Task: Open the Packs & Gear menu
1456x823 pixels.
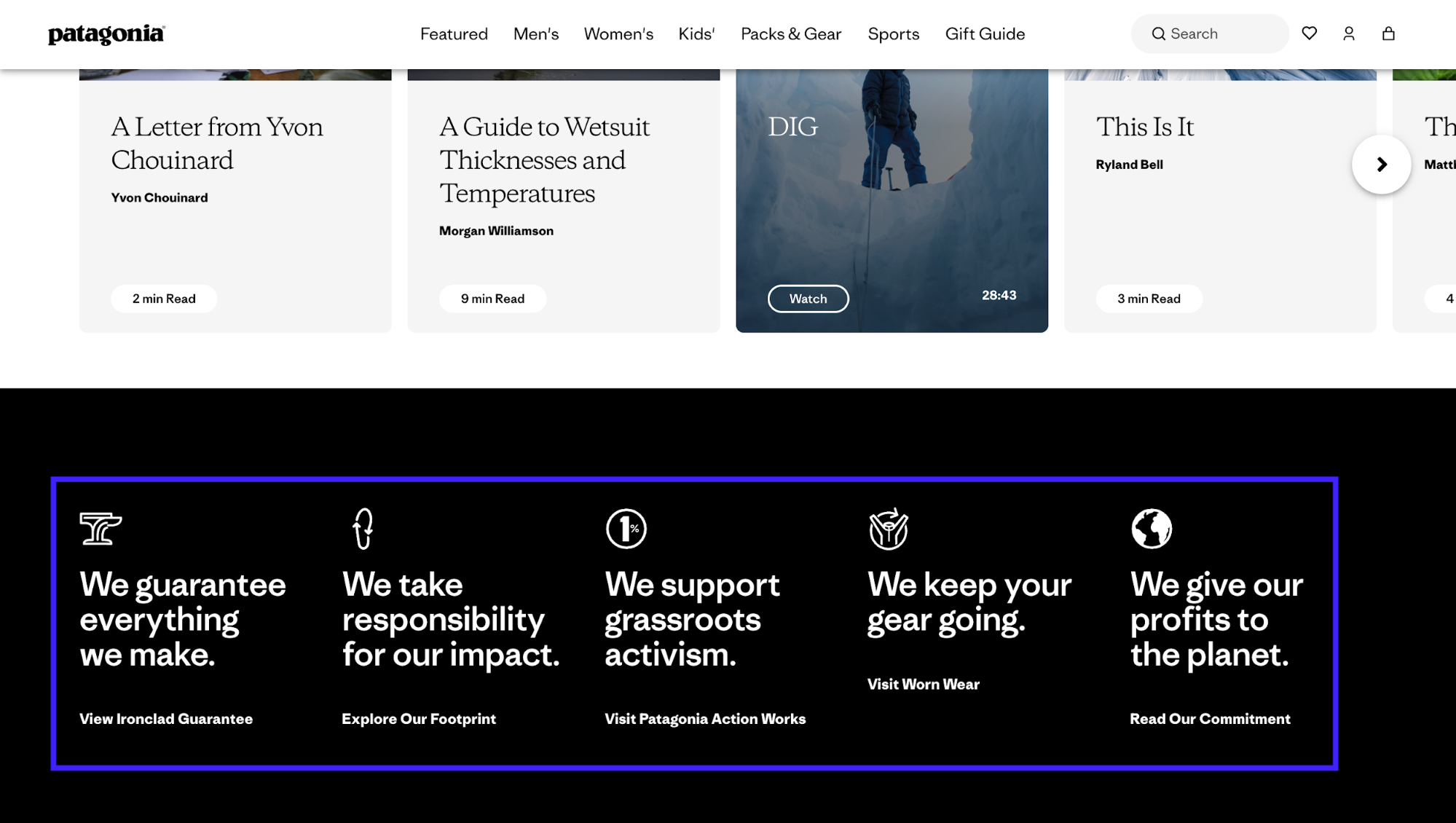Action: click(790, 34)
